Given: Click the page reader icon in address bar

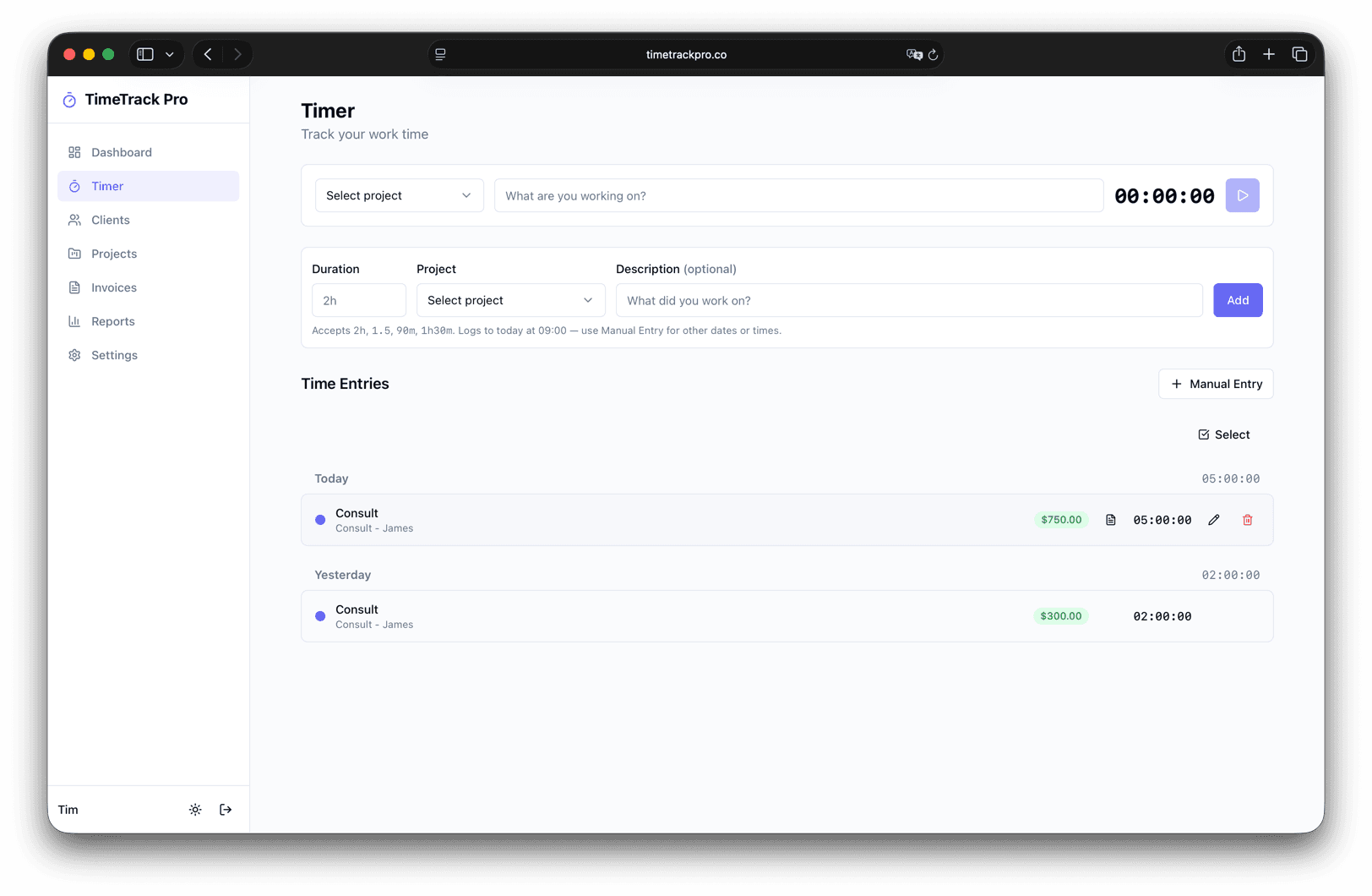Looking at the screenshot, I should click(440, 54).
